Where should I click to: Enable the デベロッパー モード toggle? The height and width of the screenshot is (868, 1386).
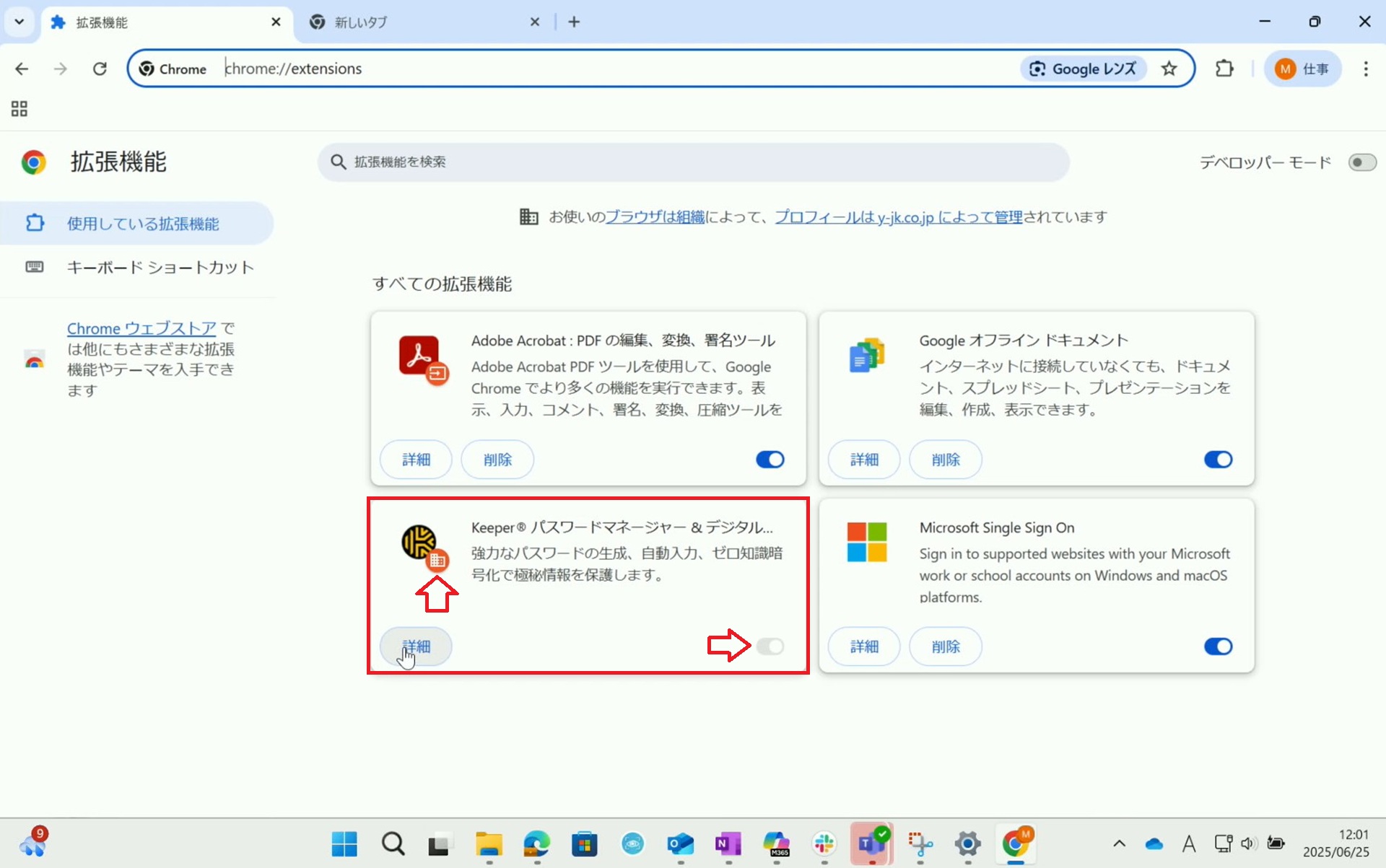tap(1361, 162)
